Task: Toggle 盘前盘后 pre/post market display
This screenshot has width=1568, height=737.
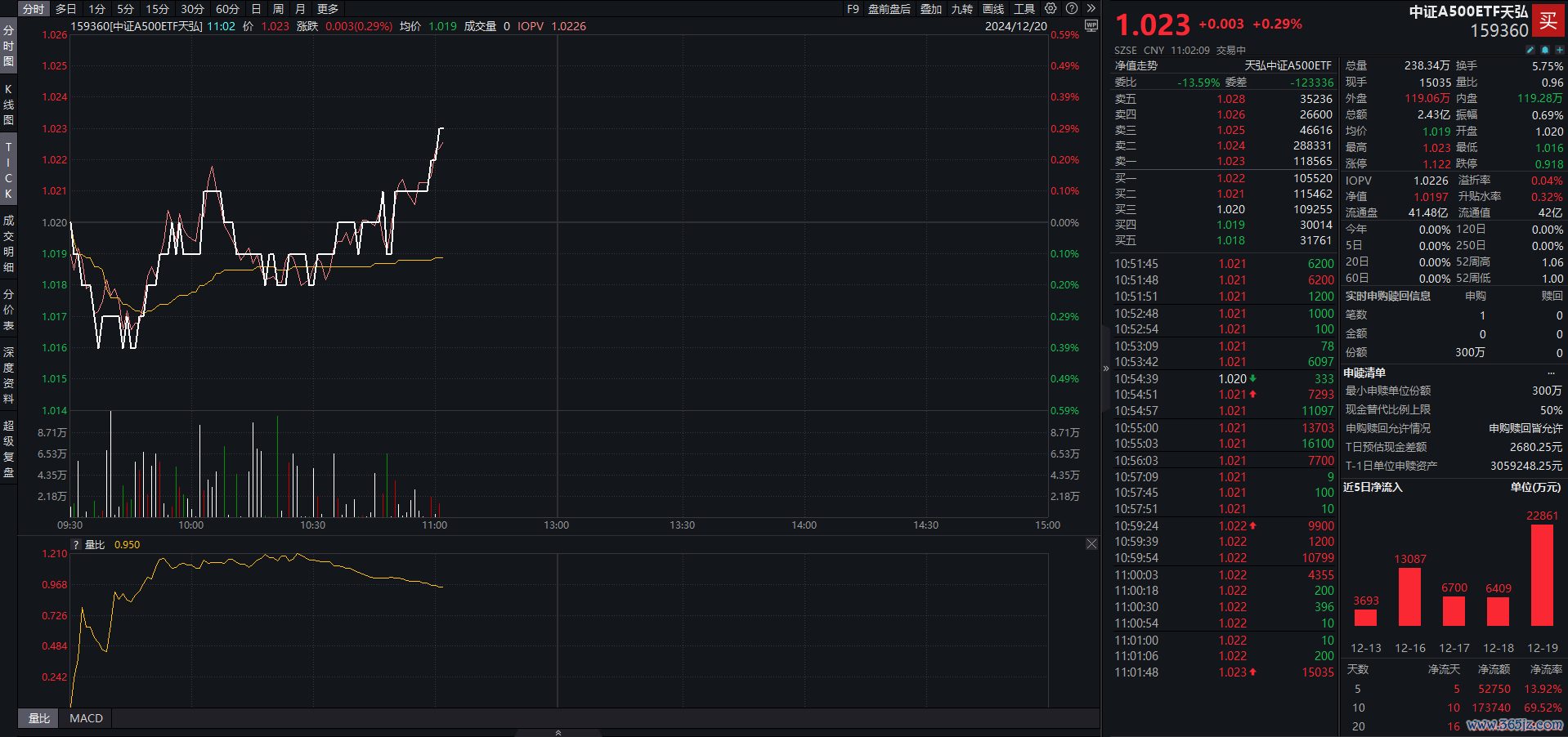Action: [x=889, y=9]
